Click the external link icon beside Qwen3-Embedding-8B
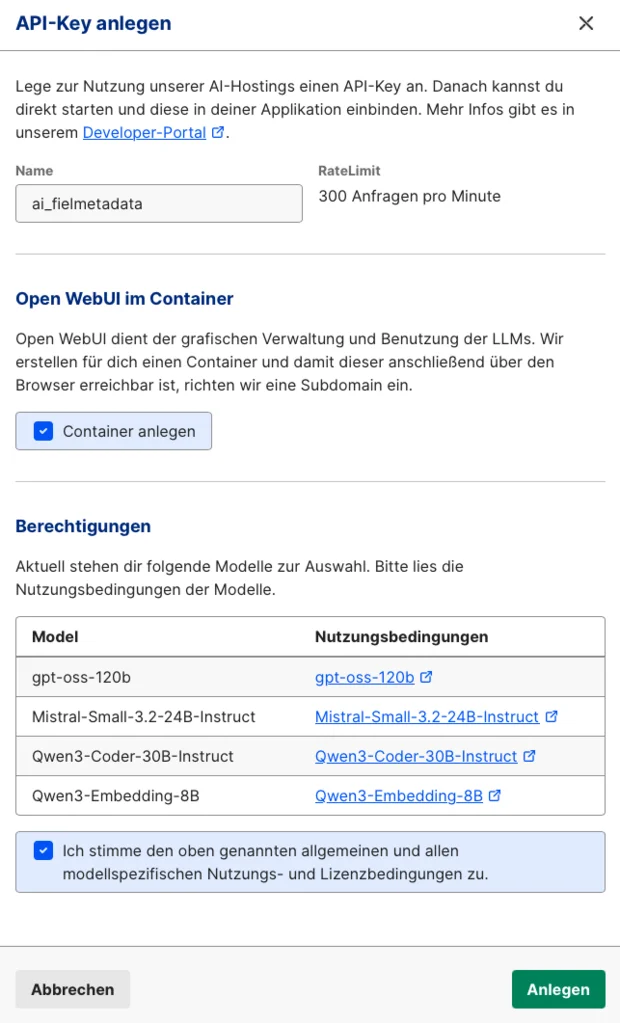Viewport: 620px width, 1023px height. [493, 797]
